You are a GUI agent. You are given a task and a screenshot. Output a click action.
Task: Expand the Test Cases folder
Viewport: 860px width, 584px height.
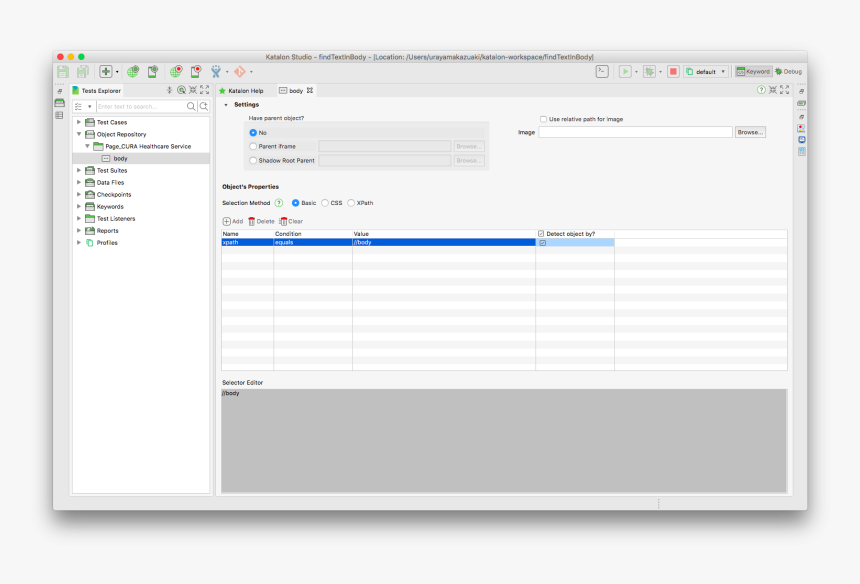click(x=79, y=122)
